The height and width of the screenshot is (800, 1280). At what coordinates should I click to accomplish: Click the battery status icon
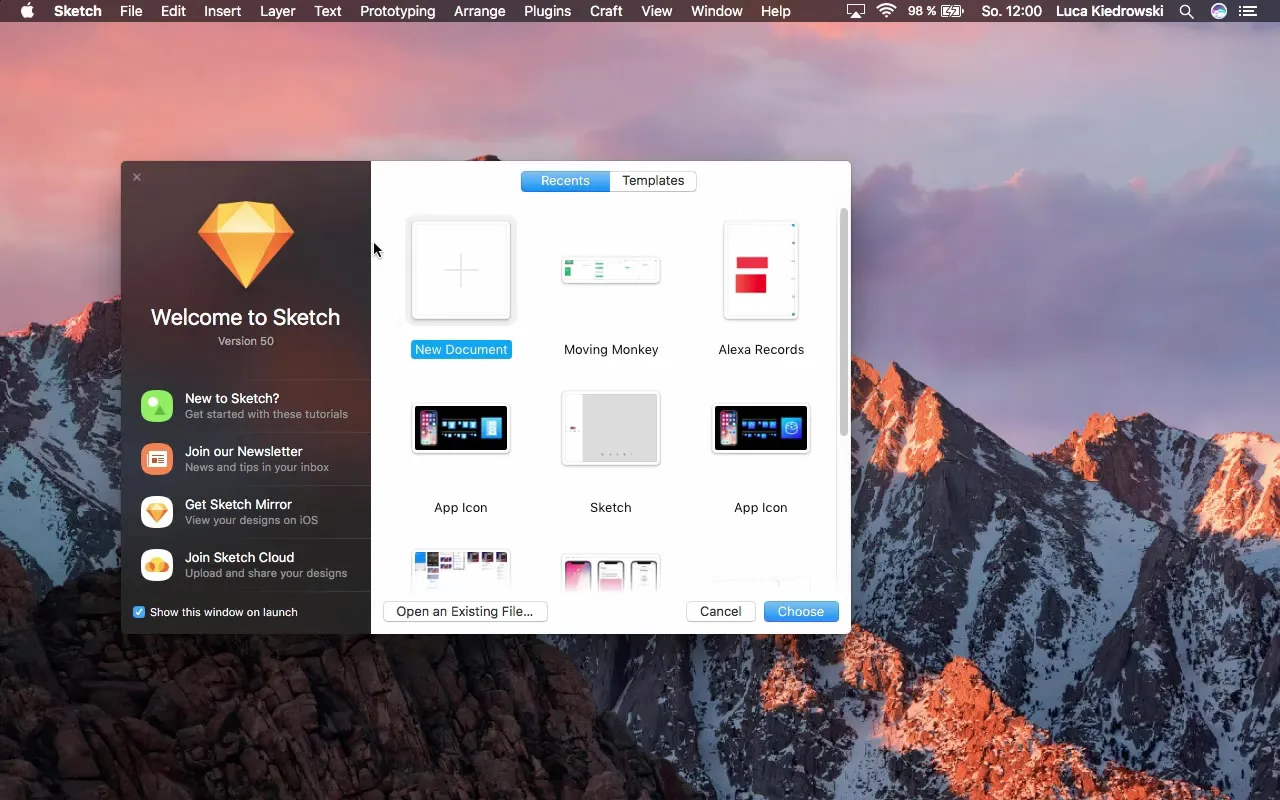point(952,11)
